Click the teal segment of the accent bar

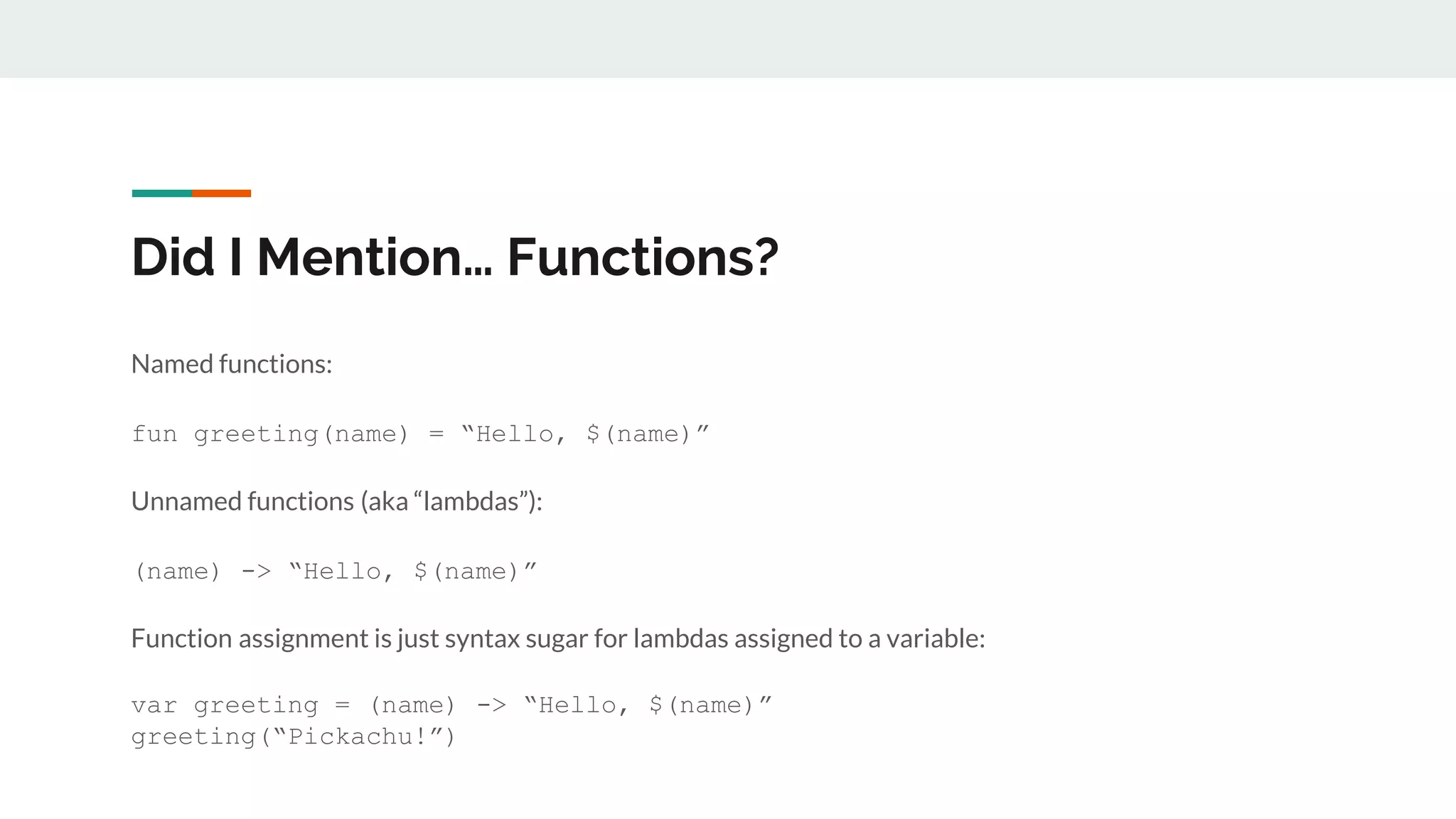tap(161, 193)
